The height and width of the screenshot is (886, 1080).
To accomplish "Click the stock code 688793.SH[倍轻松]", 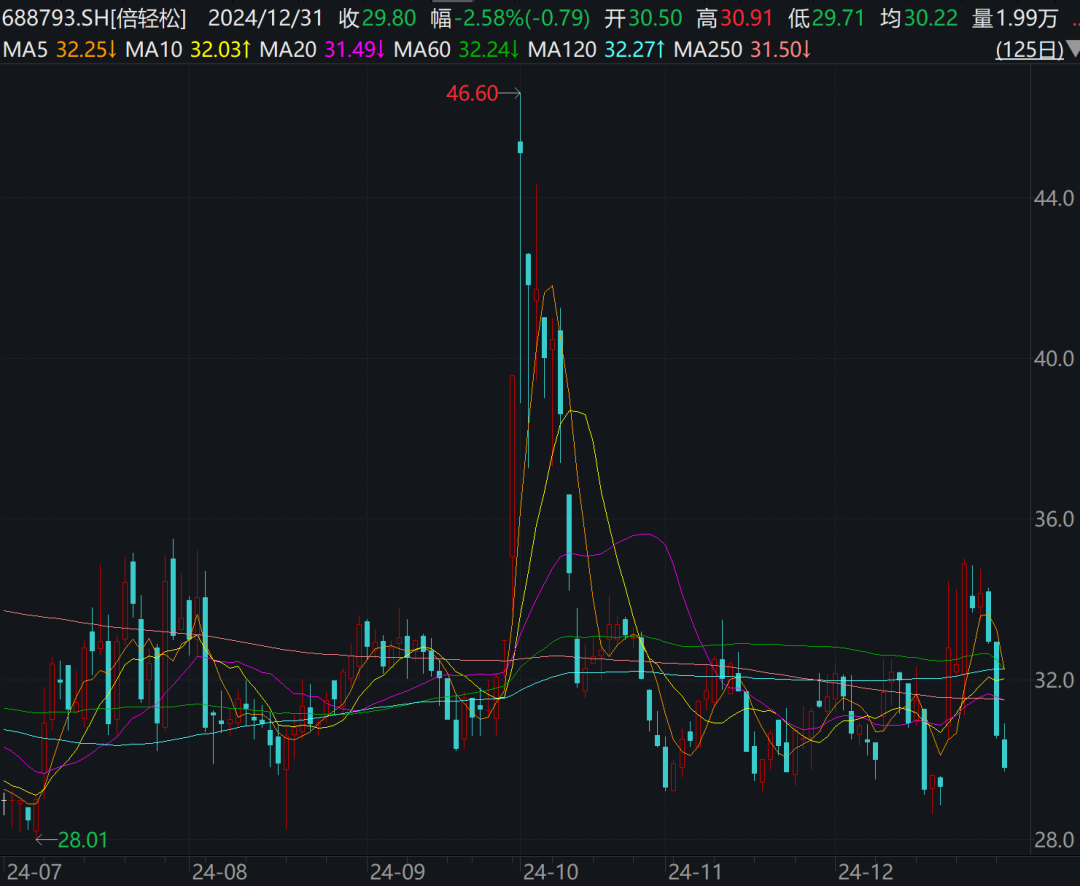I will [x=94, y=18].
